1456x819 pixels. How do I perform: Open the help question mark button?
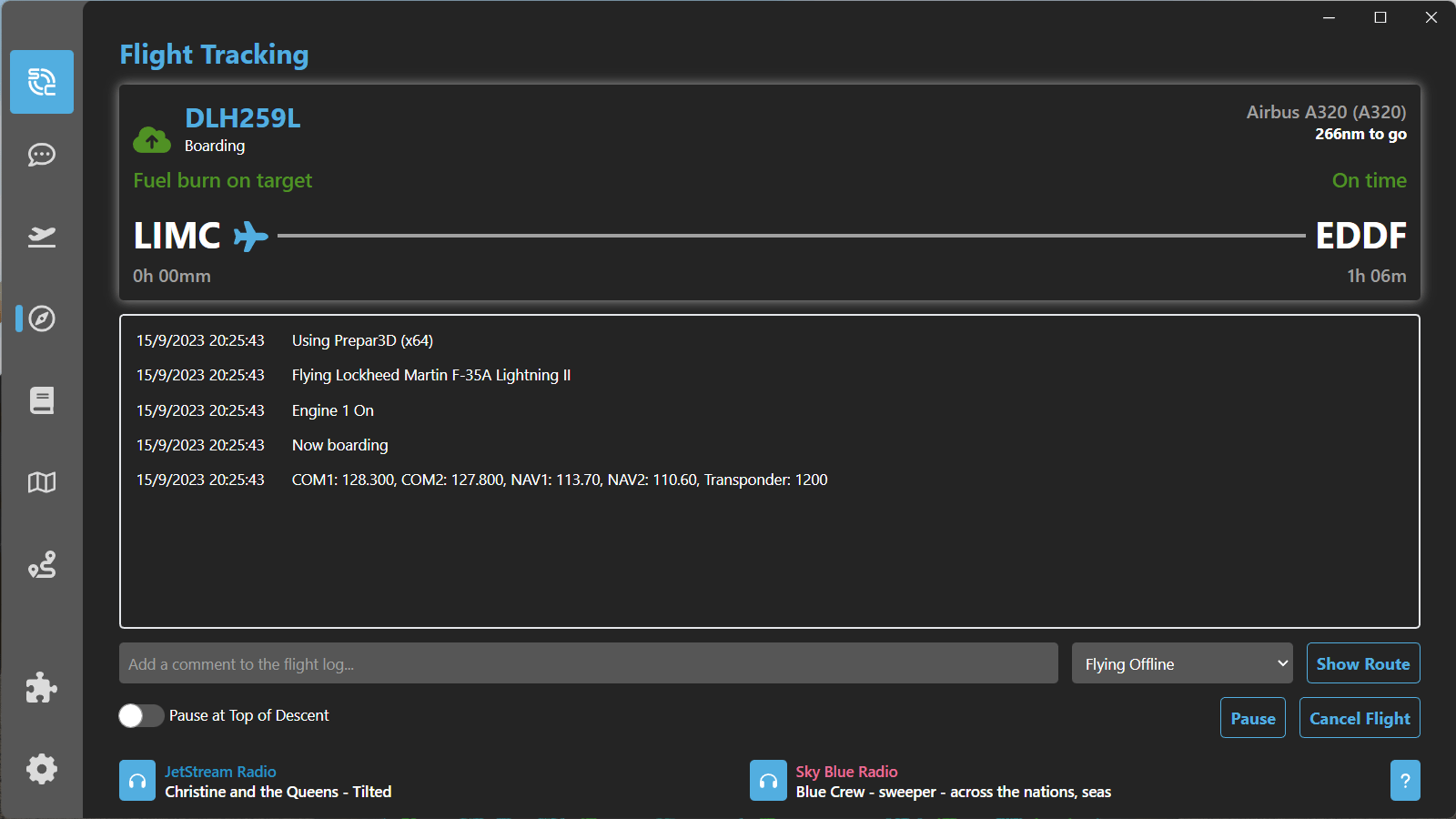[x=1405, y=781]
